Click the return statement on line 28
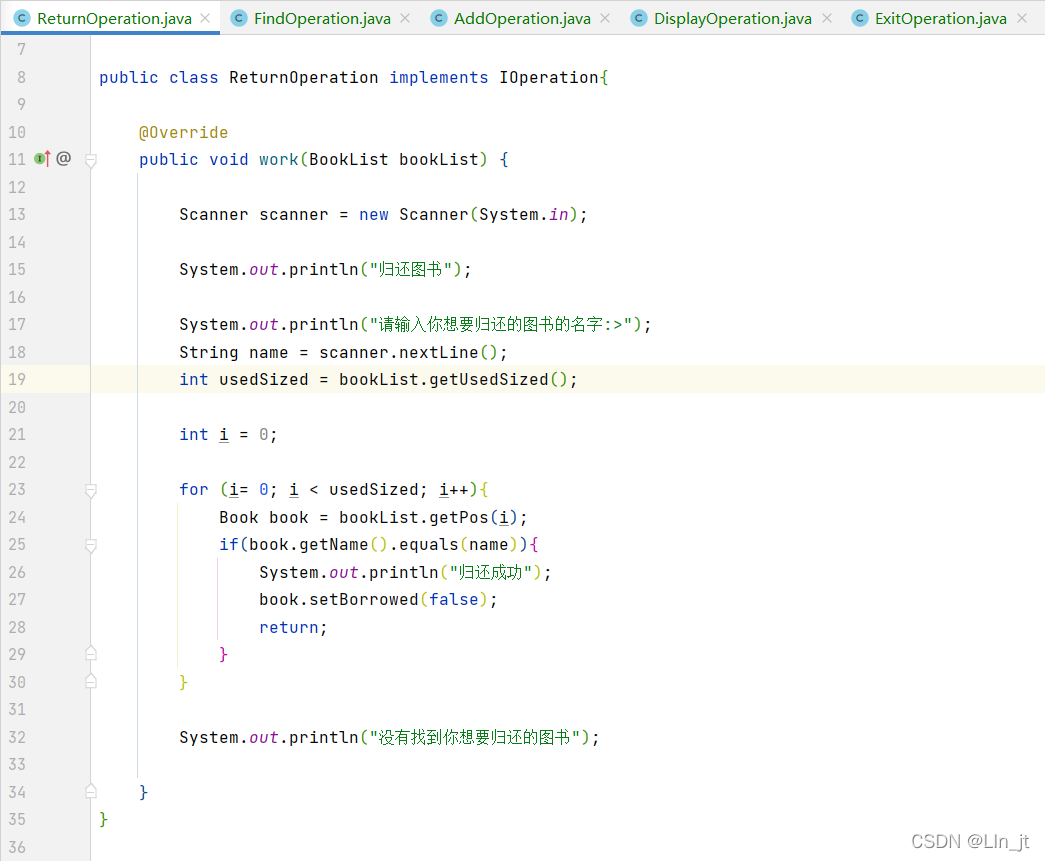1045x861 pixels. point(293,627)
